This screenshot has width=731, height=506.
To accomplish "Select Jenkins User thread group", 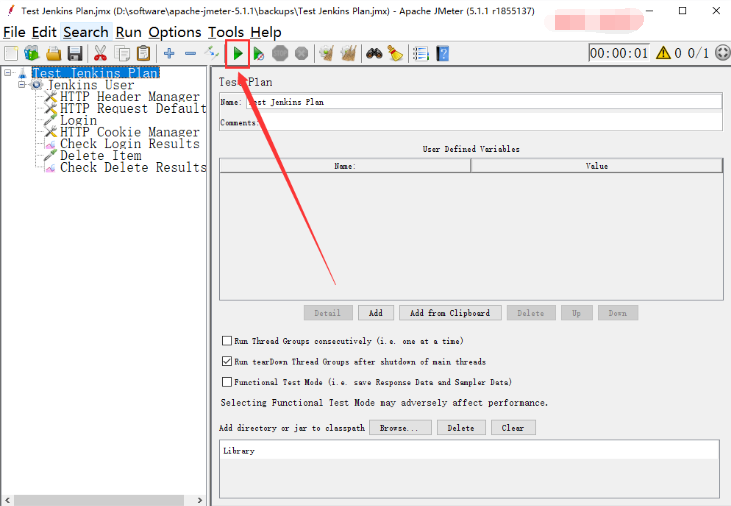I will tap(90, 85).
